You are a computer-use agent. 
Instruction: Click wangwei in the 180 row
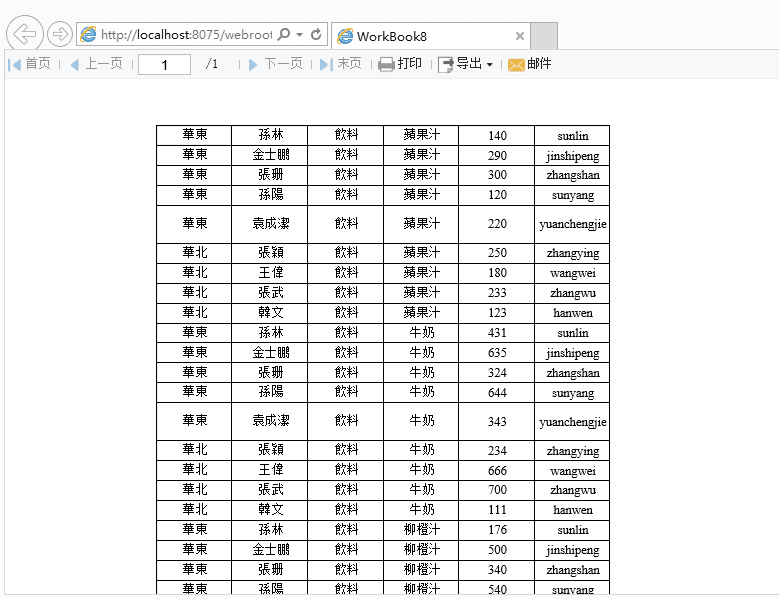[572, 273]
